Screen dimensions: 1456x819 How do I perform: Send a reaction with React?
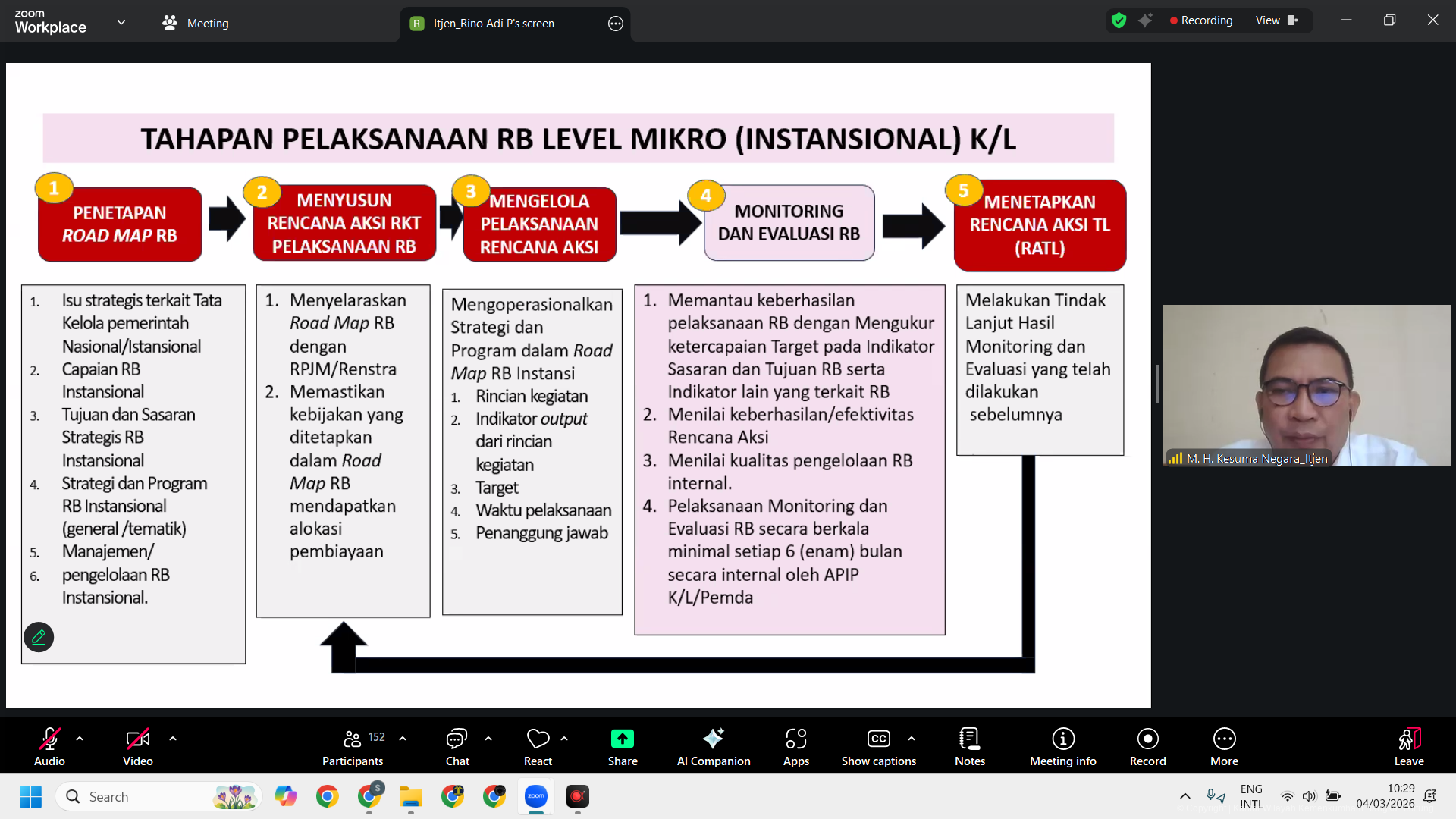(x=538, y=747)
